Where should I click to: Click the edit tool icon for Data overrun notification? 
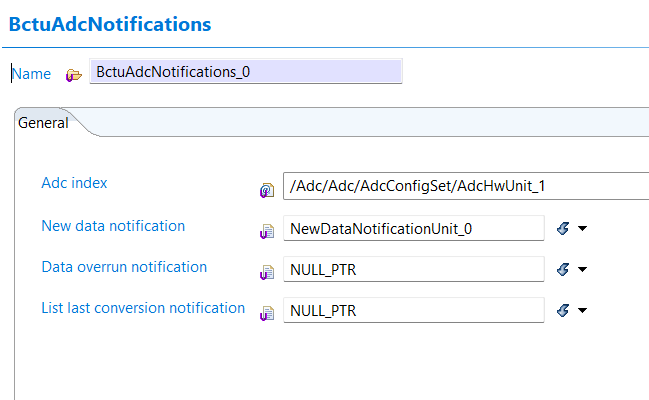point(563,270)
